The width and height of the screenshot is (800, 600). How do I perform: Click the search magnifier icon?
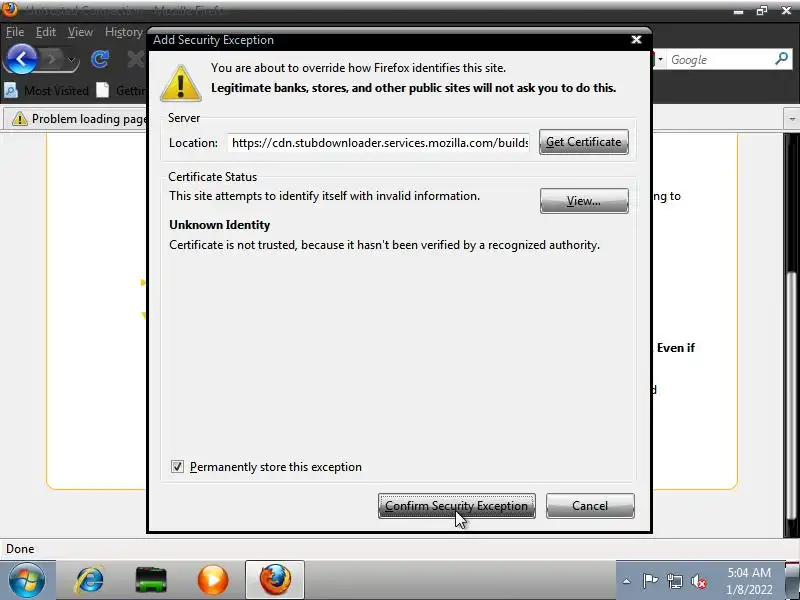coord(781,59)
